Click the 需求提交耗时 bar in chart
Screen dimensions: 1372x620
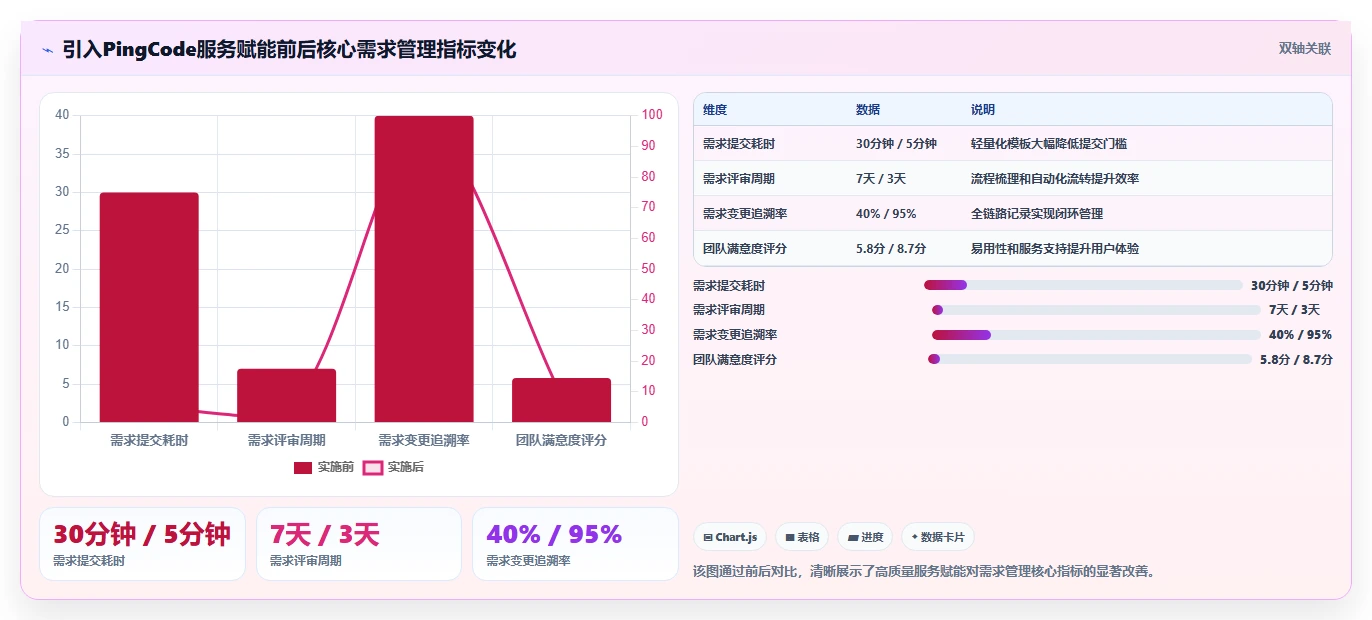[x=149, y=307]
